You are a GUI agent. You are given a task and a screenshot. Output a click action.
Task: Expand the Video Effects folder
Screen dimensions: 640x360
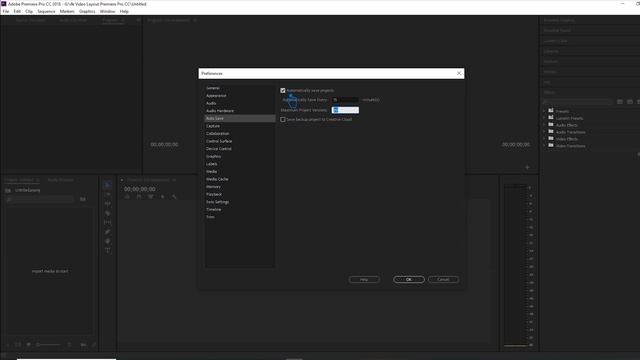tap(544, 139)
